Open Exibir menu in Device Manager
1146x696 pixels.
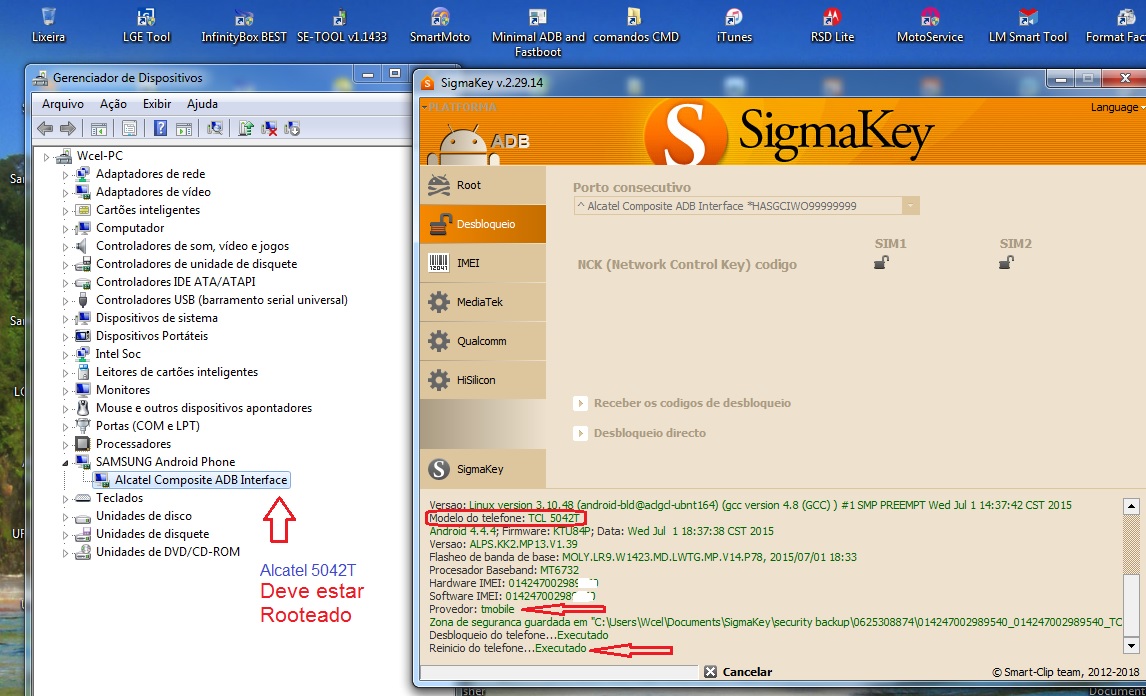[x=157, y=104]
